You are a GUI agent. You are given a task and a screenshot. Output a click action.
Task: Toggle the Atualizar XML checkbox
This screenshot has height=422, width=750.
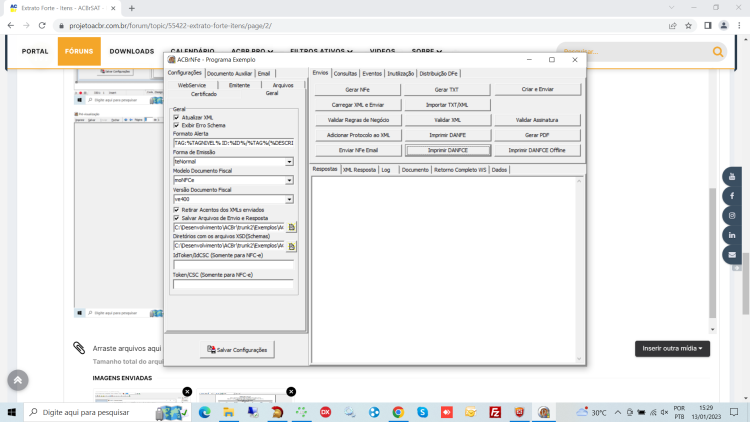pos(176,117)
